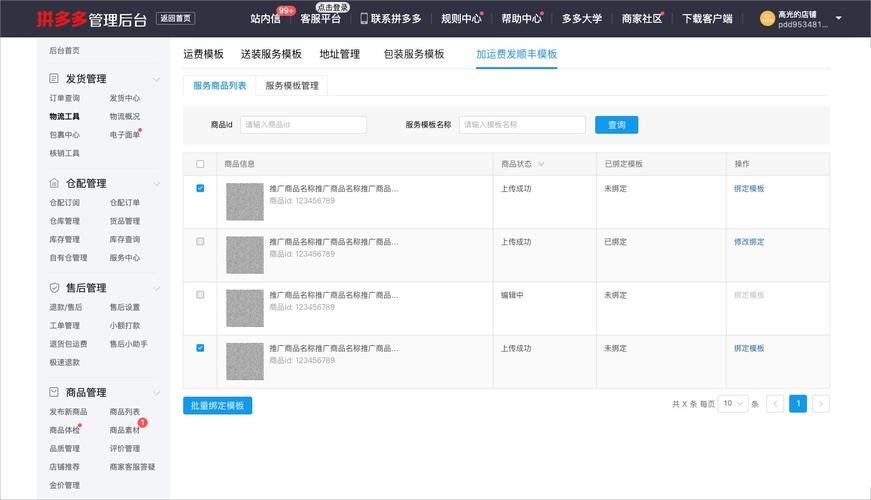Click the 商品管理 bag icon
The image size is (871, 500).
54,392
